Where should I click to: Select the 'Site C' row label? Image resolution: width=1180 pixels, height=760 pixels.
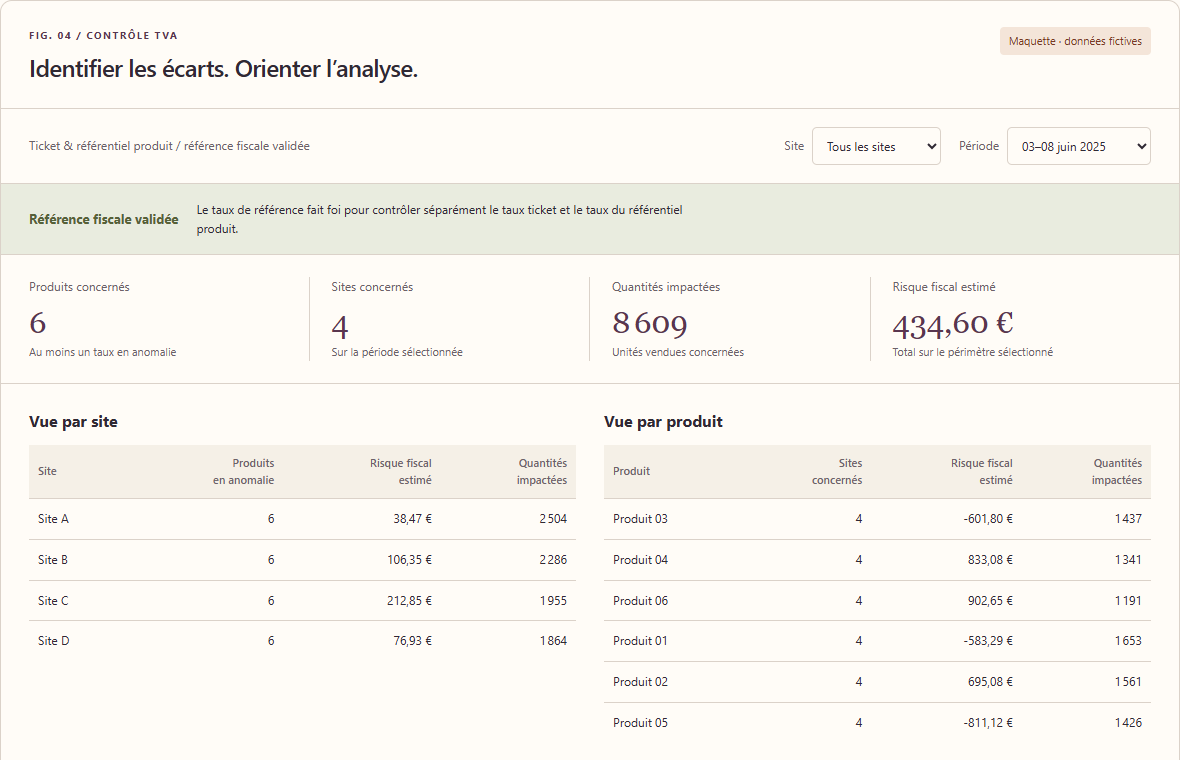click(53, 600)
